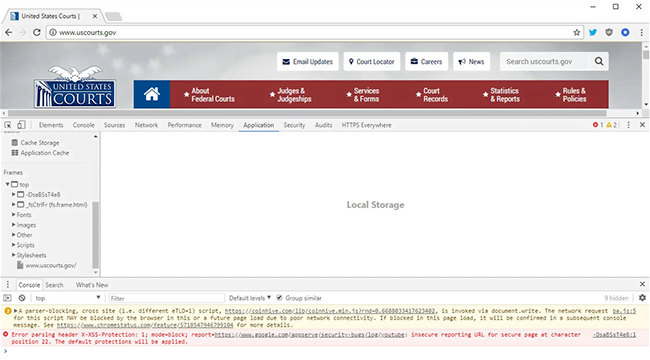Expand the _fsCtrlFr (fs.frame.html) frame

point(13,204)
